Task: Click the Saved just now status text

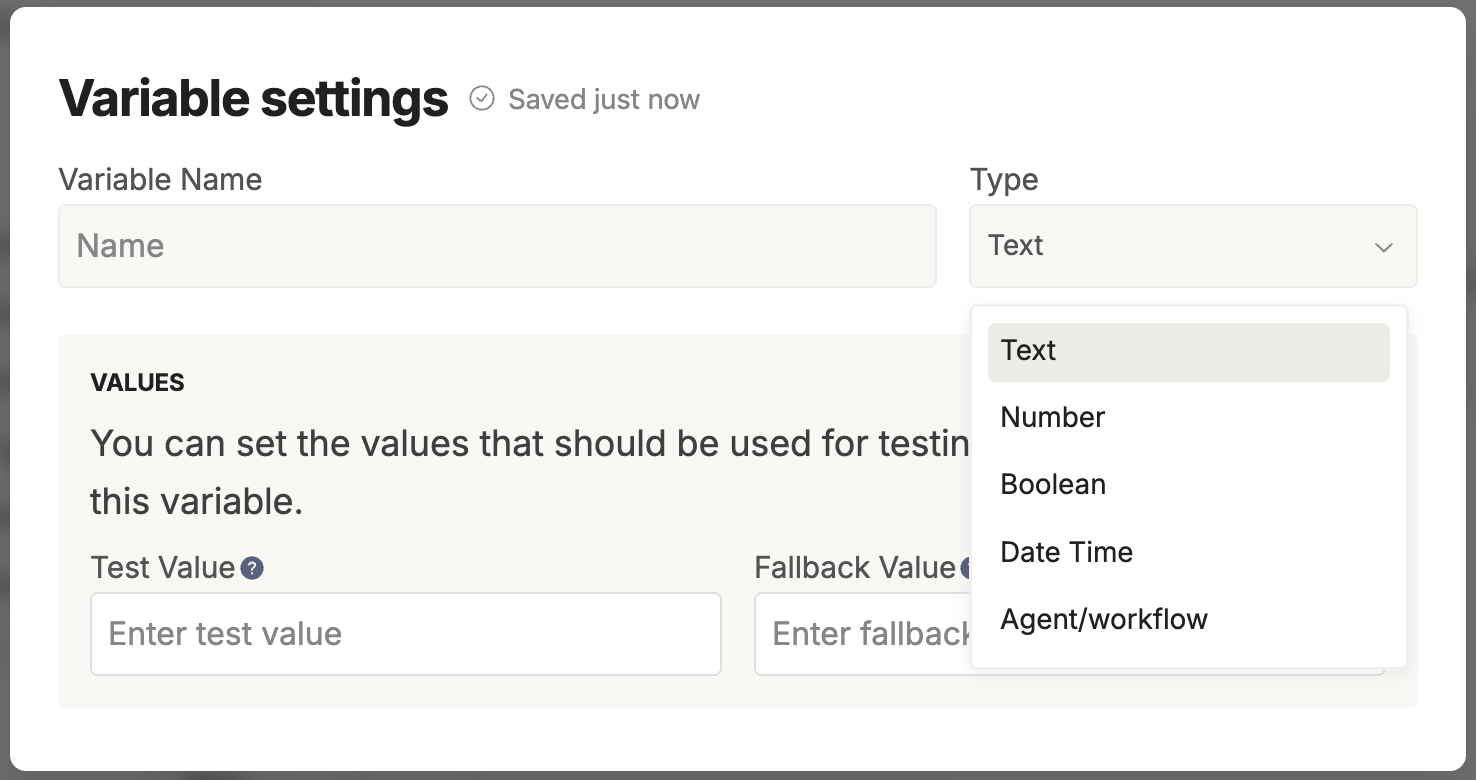Action: tap(604, 100)
